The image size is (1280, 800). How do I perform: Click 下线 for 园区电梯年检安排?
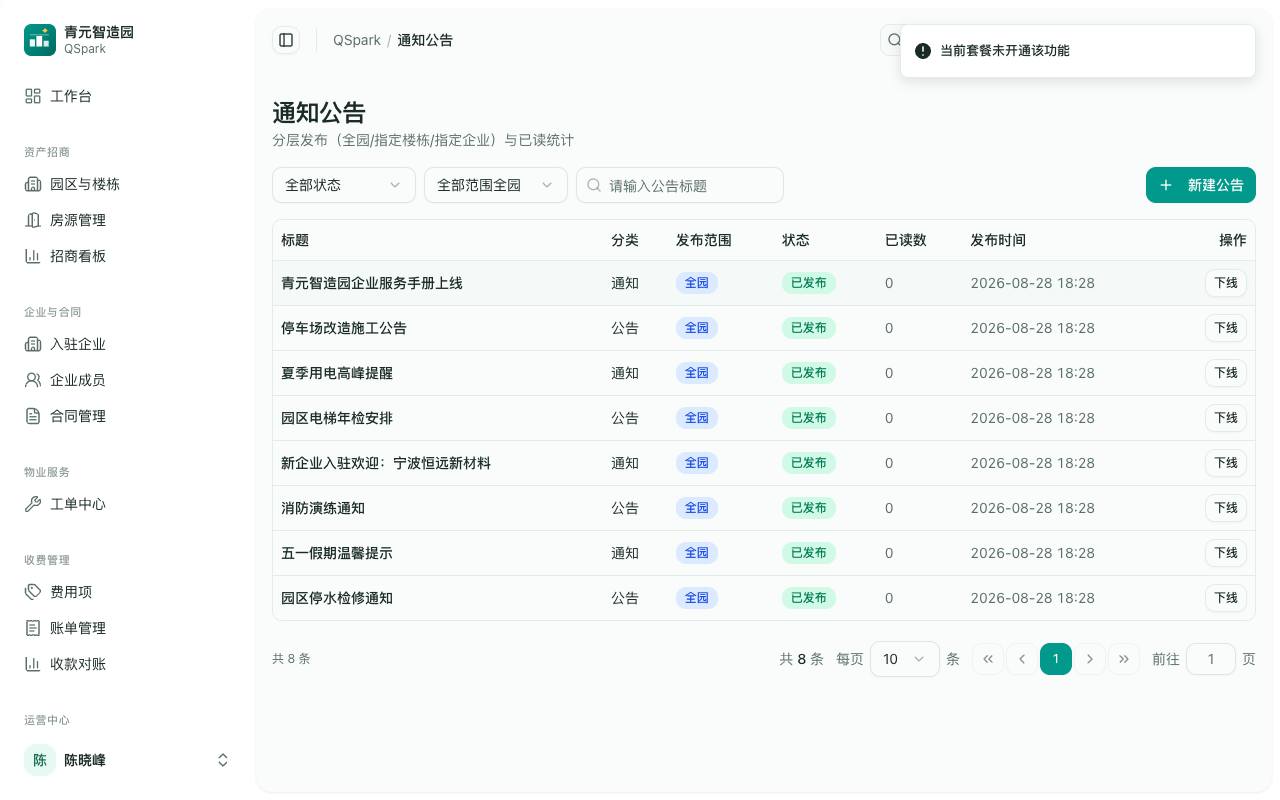pyautogui.click(x=1226, y=418)
